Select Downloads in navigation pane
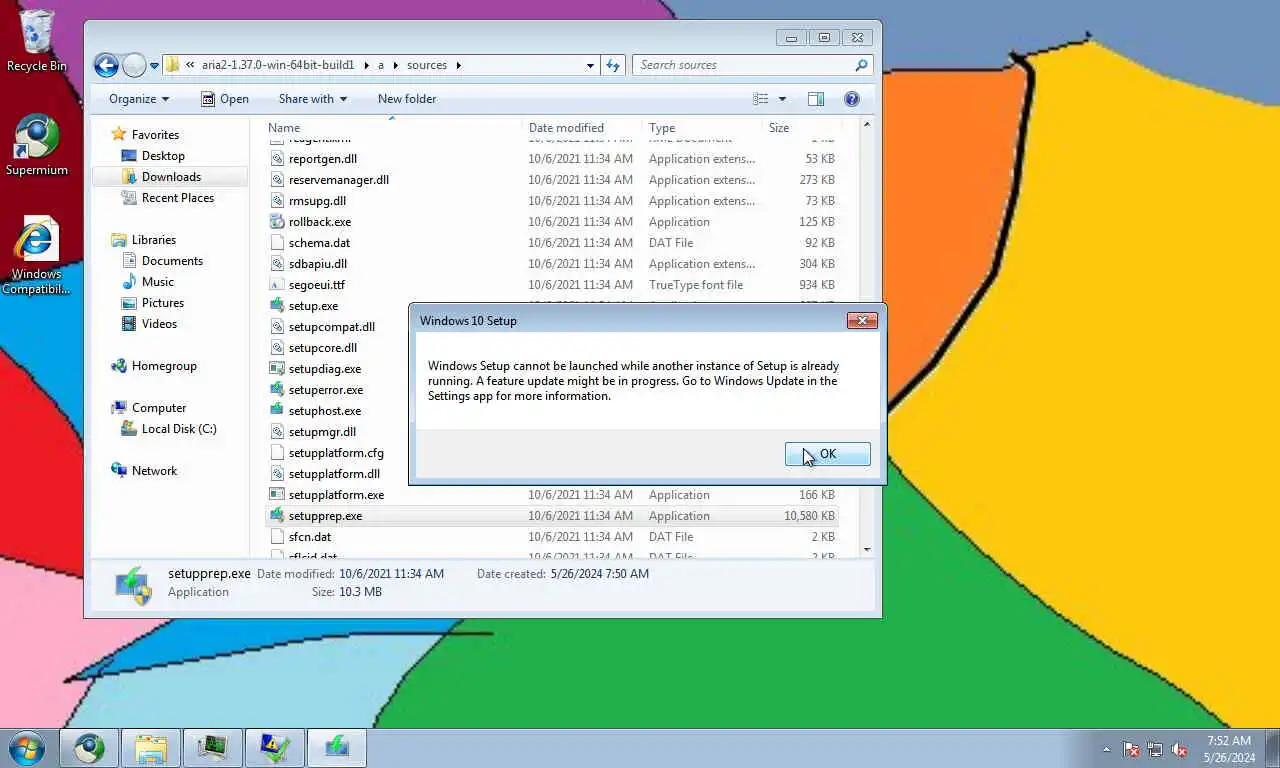Screen dimensions: 1280x768 tap(171, 177)
